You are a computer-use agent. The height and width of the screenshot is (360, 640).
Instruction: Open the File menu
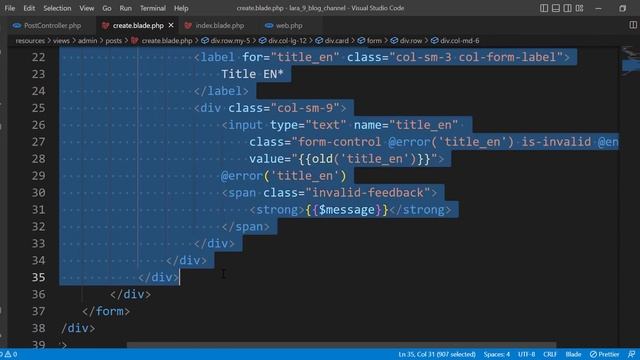[9, 8]
